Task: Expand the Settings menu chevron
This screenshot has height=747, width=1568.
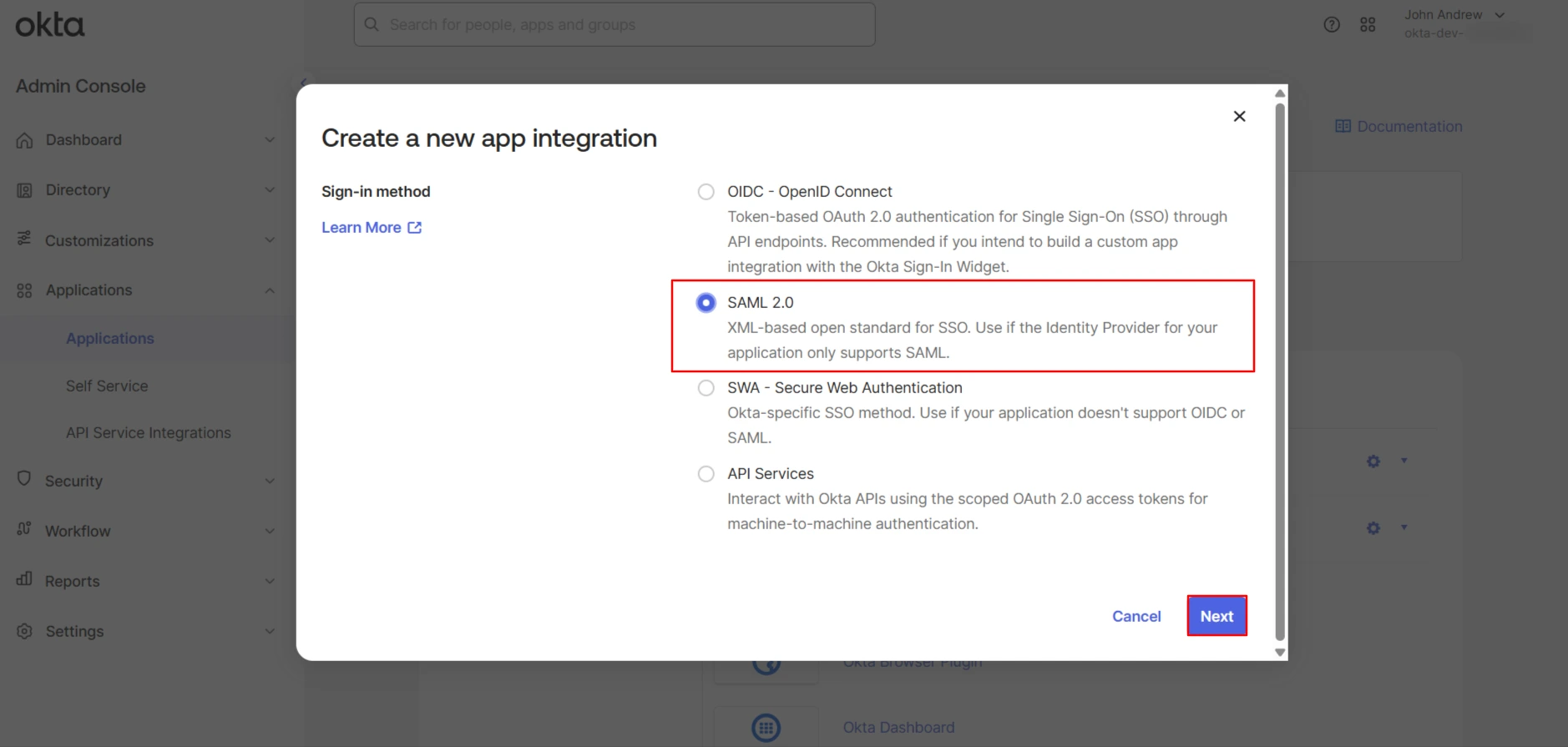Action: (270, 631)
